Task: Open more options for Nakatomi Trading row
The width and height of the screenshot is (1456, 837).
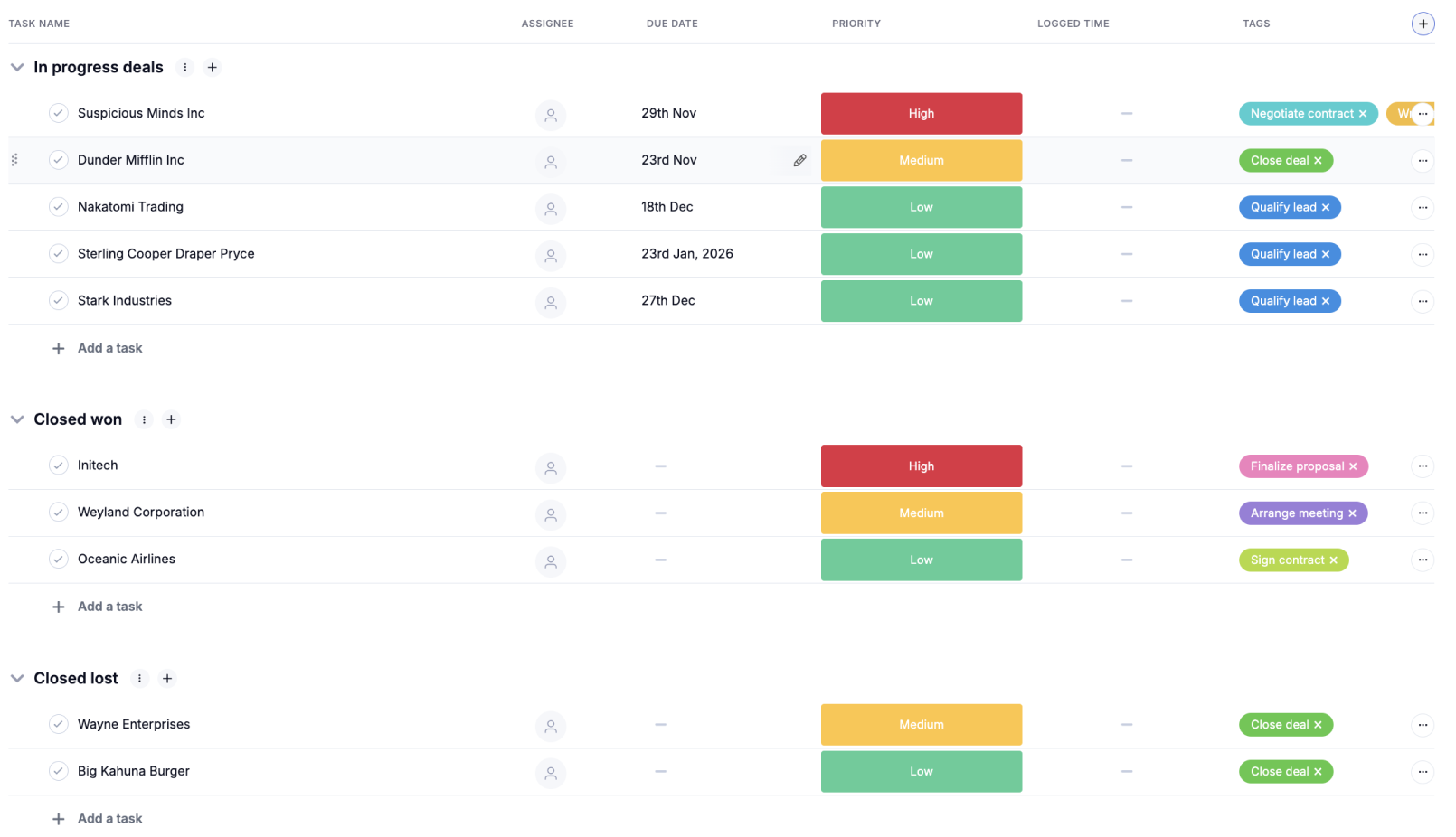Action: [1423, 207]
